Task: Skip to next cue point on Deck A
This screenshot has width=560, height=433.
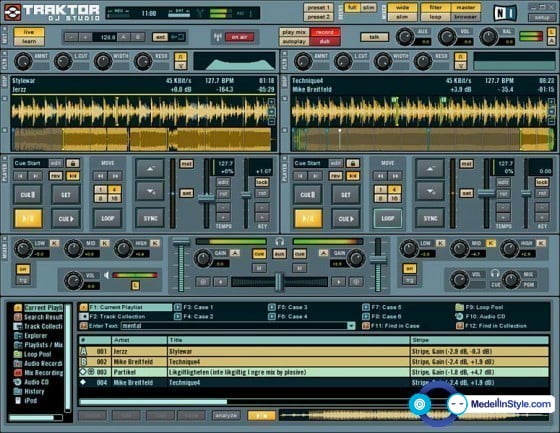Action: coord(35,176)
